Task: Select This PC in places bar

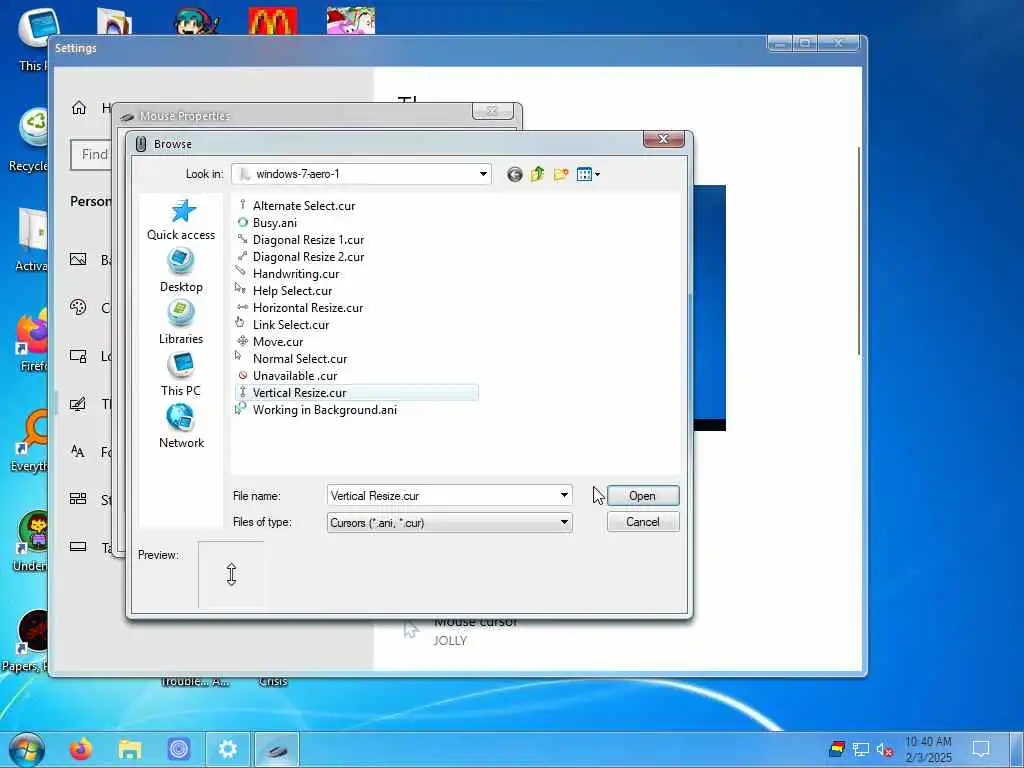Action: point(181,375)
